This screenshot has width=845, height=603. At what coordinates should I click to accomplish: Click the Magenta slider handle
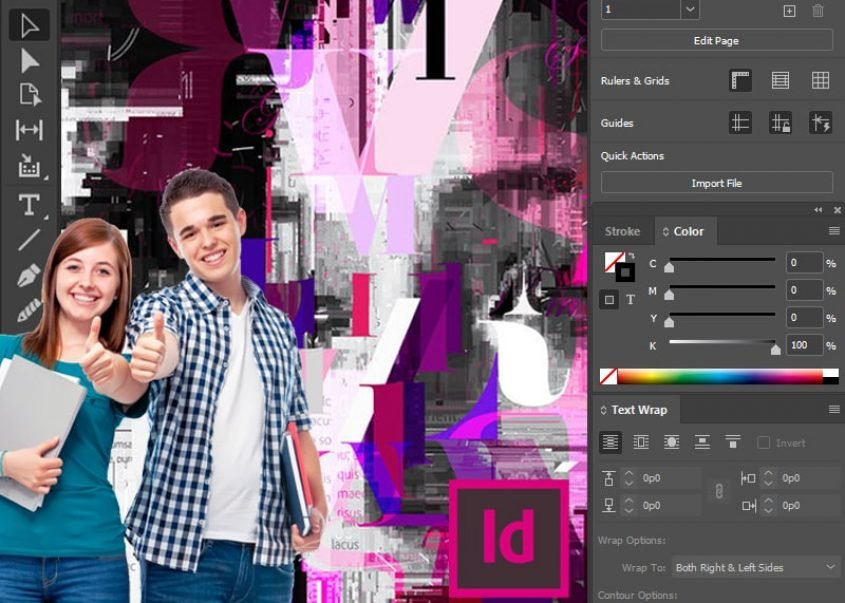pyautogui.click(x=669, y=295)
